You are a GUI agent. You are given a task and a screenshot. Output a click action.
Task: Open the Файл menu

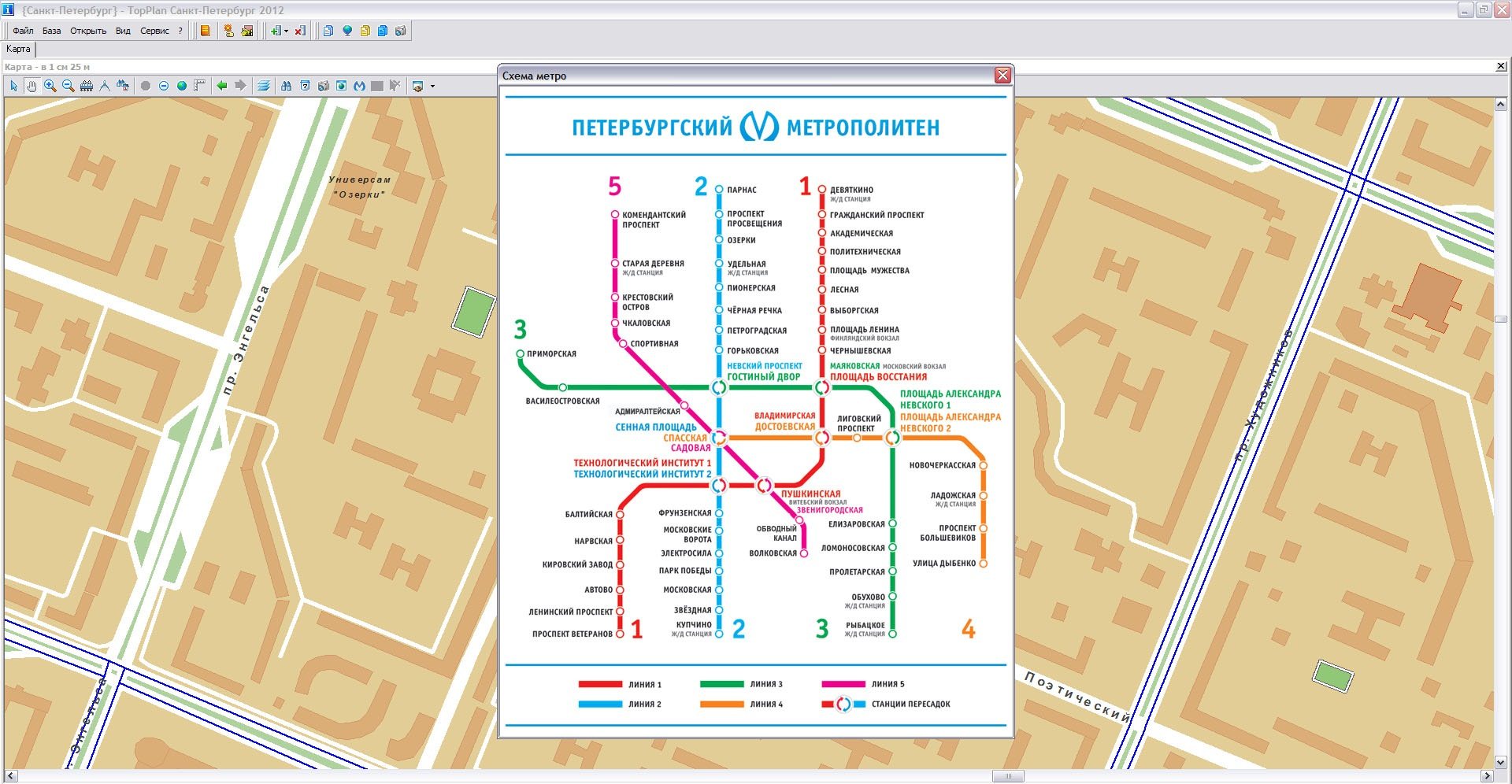tap(23, 31)
